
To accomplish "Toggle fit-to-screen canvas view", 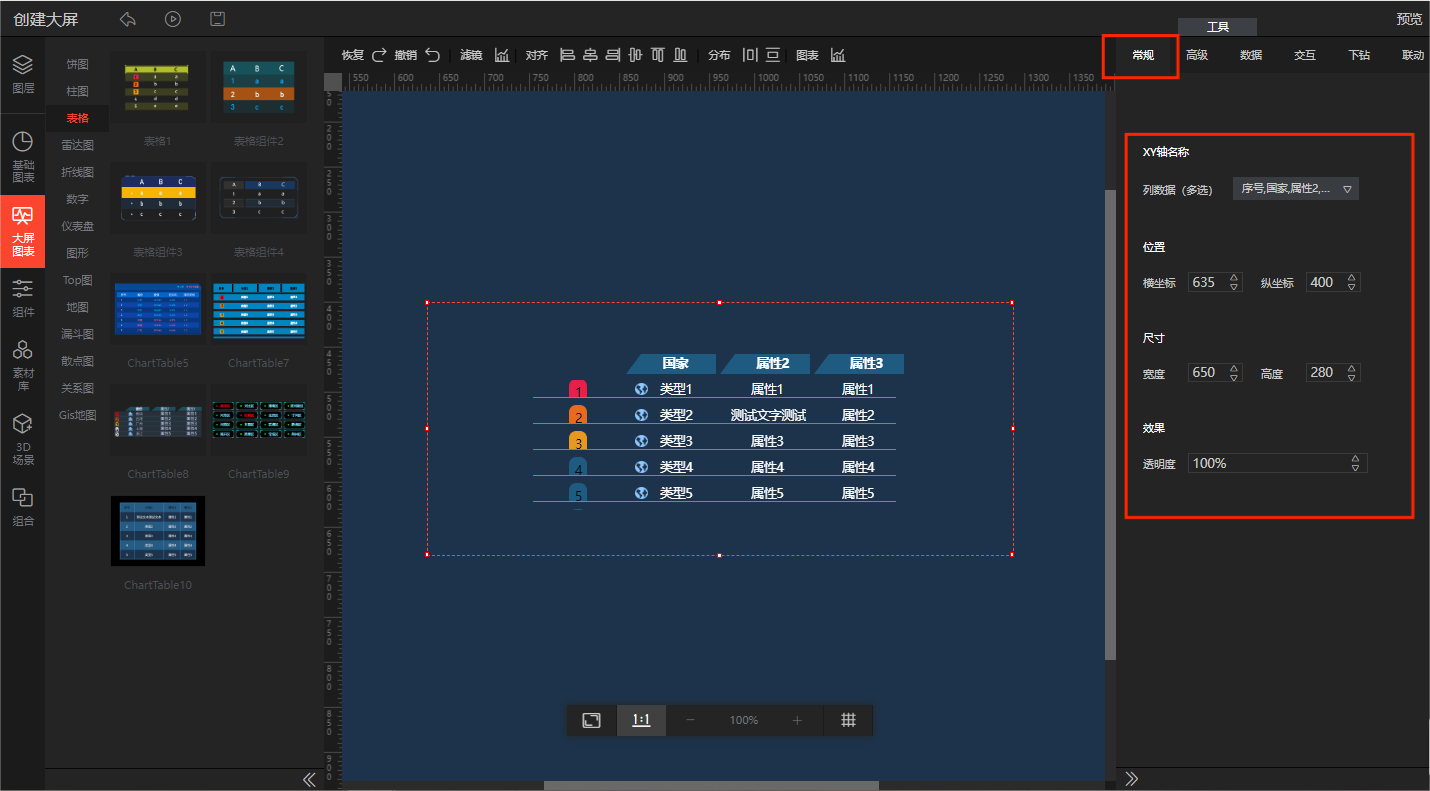I will tap(592, 720).
